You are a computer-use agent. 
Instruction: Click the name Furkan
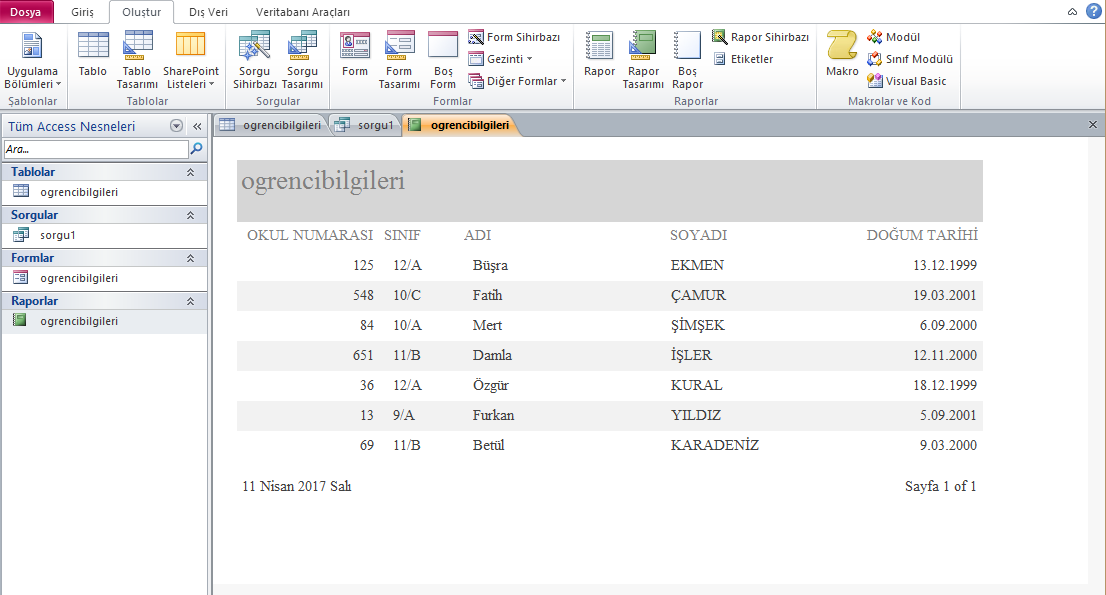(493, 415)
